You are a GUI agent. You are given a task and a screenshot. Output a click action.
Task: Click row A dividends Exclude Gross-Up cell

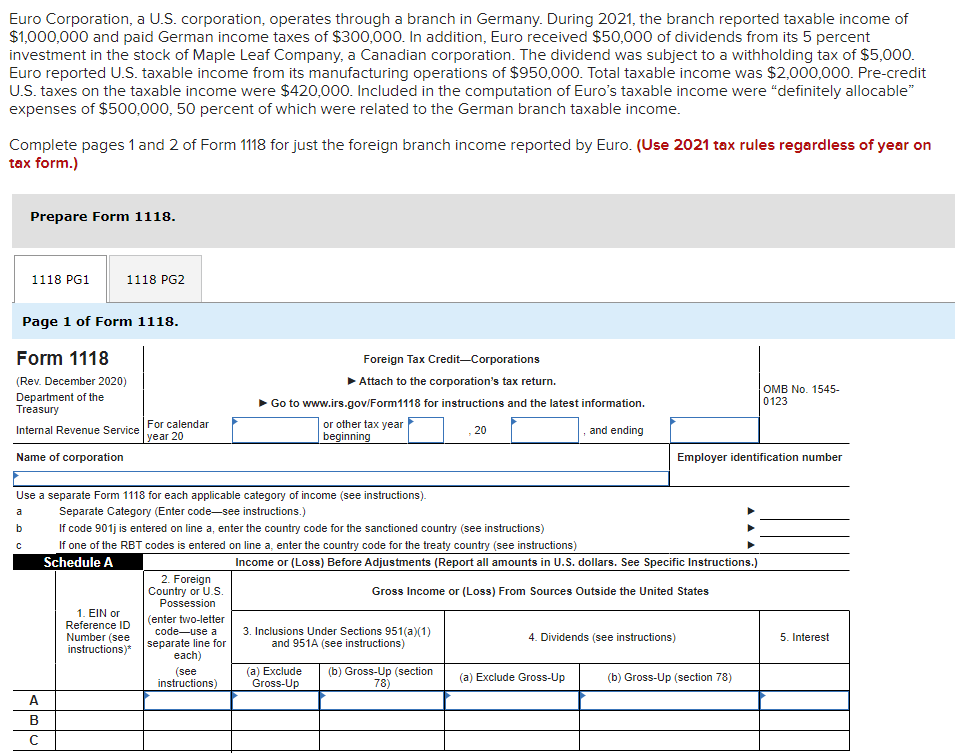pyautogui.click(x=510, y=700)
